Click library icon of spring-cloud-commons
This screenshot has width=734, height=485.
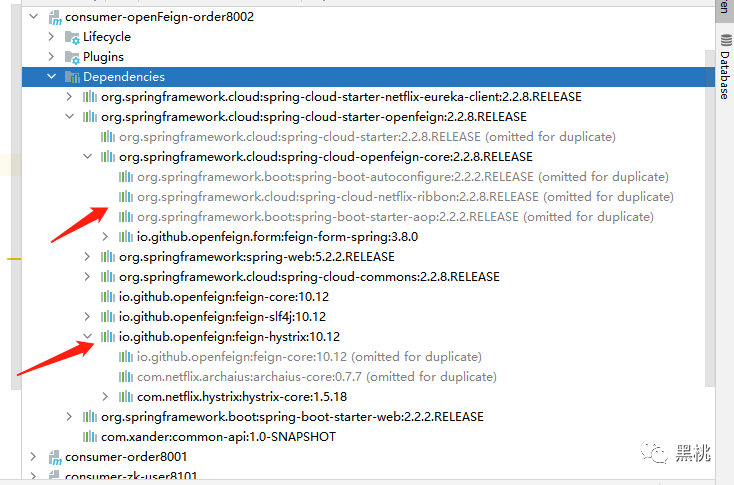click(x=108, y=277)
